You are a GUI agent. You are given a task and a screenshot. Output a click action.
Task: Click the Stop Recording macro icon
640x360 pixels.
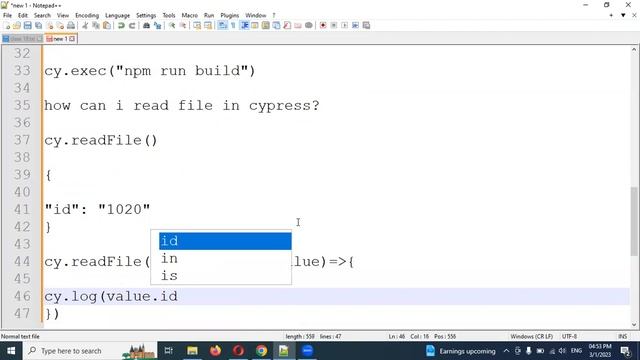tap(333, 25)
